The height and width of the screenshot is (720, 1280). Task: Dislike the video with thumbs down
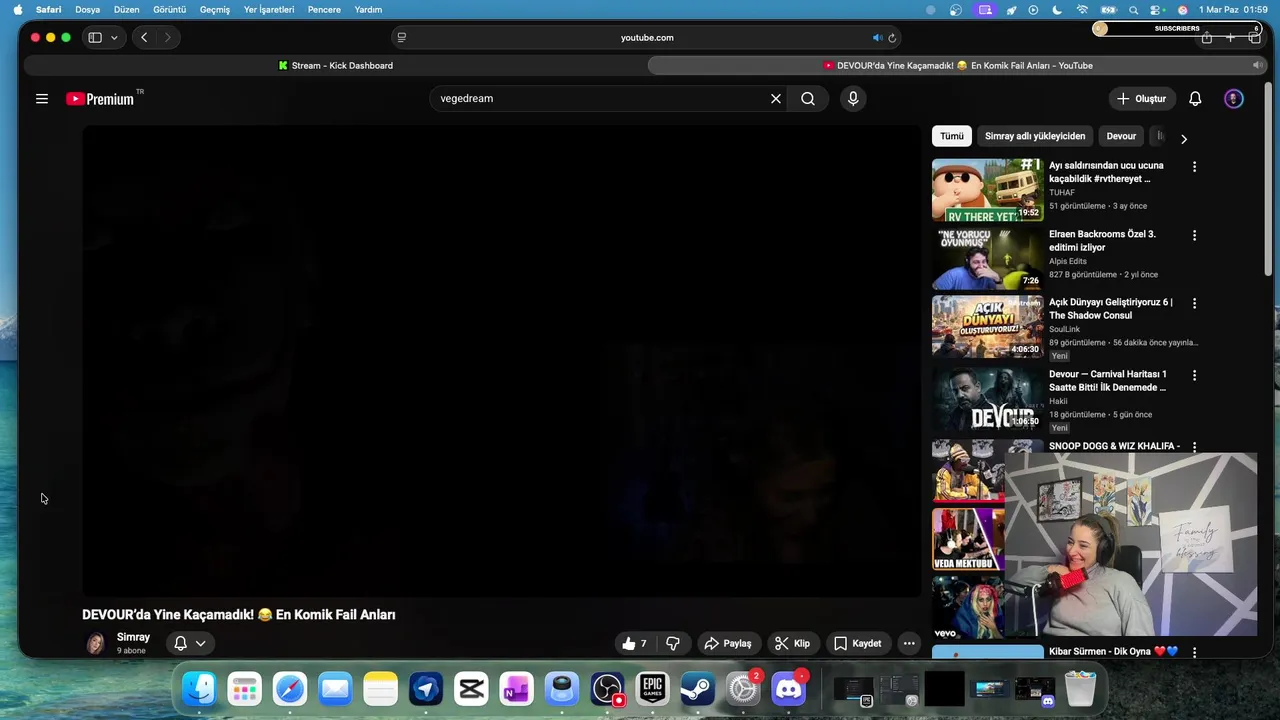point(673,644)
